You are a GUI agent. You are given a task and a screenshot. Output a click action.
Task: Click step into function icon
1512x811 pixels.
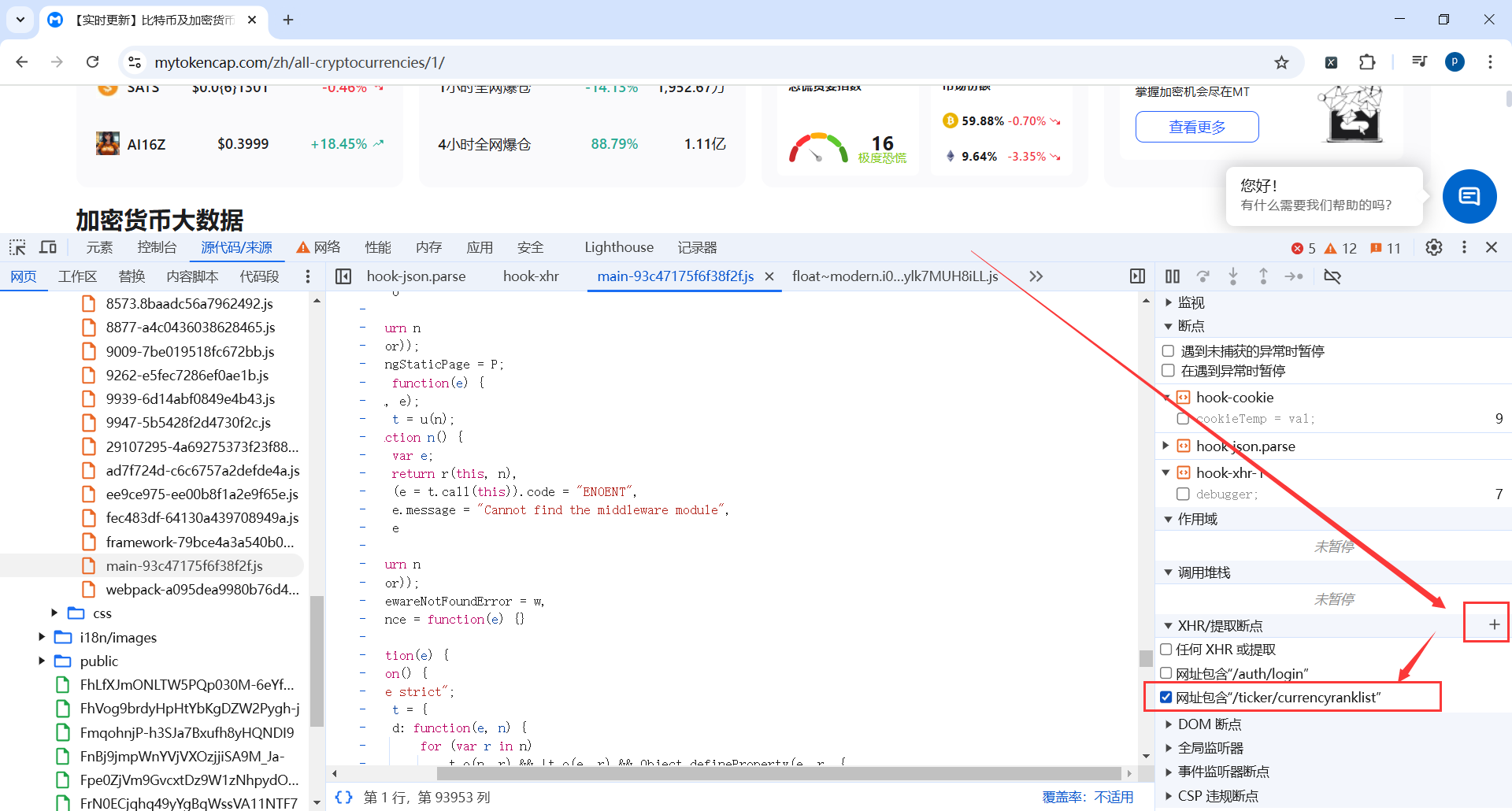click(x=1233, y=276)
